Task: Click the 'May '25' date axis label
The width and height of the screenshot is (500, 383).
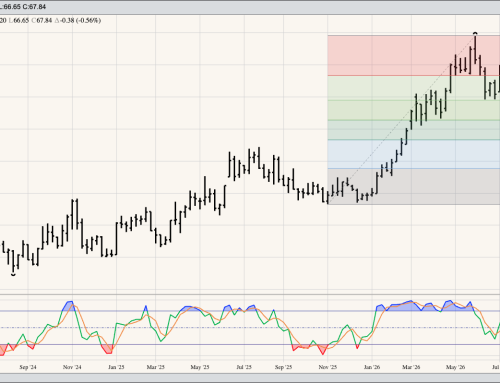Action: click(200, 367)
